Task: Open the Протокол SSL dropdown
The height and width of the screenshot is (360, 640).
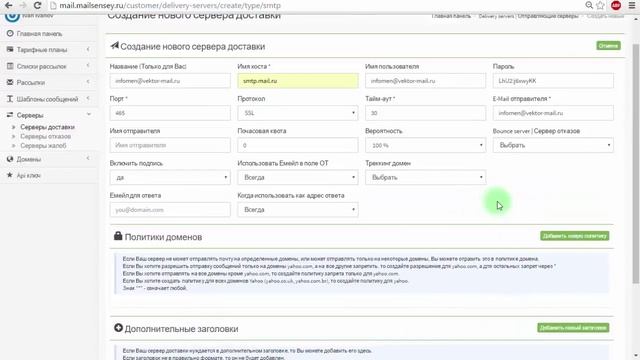Action: (x=298, y=113)
